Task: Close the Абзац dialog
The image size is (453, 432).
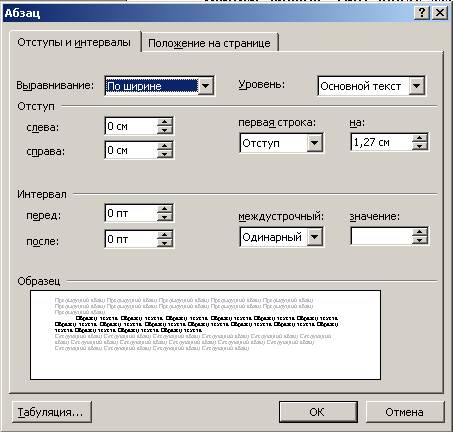Action: pos(440,13)
